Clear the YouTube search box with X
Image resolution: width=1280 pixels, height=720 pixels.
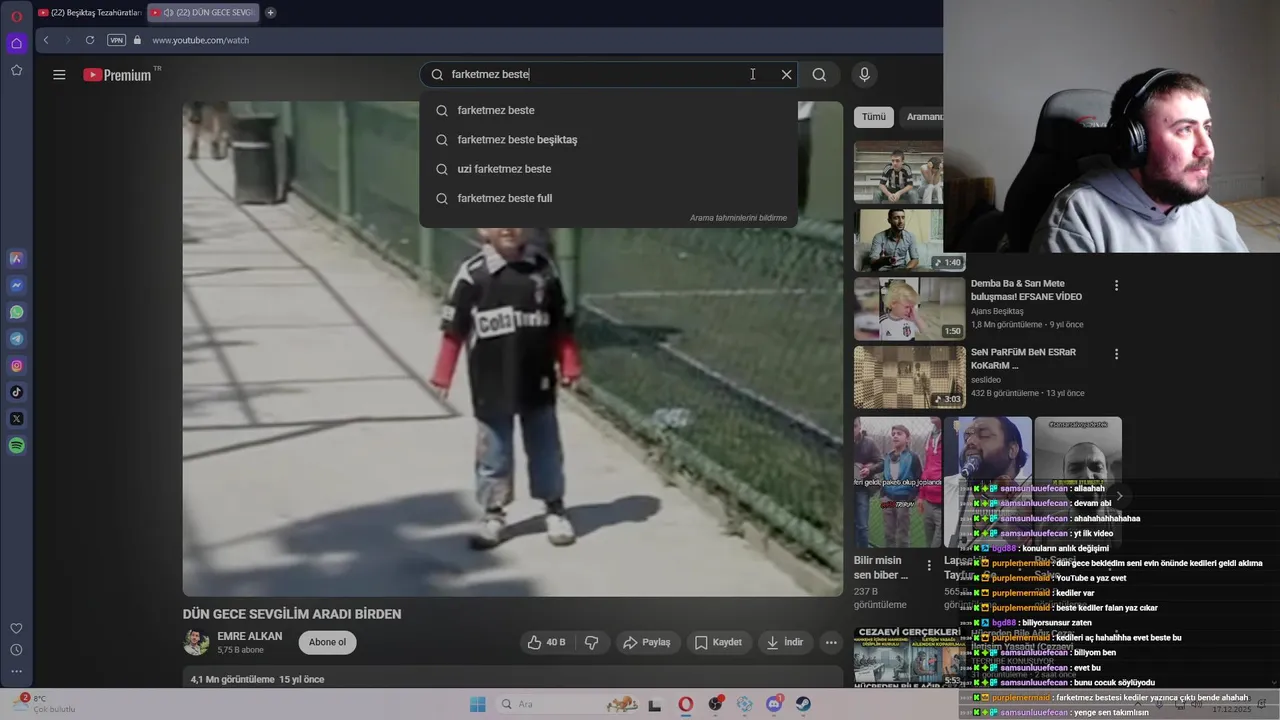point(787,74)
